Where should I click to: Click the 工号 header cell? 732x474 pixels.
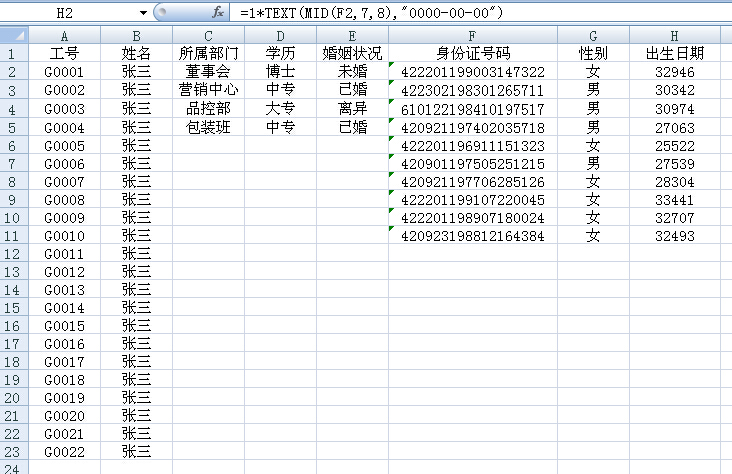click(64, 53)
